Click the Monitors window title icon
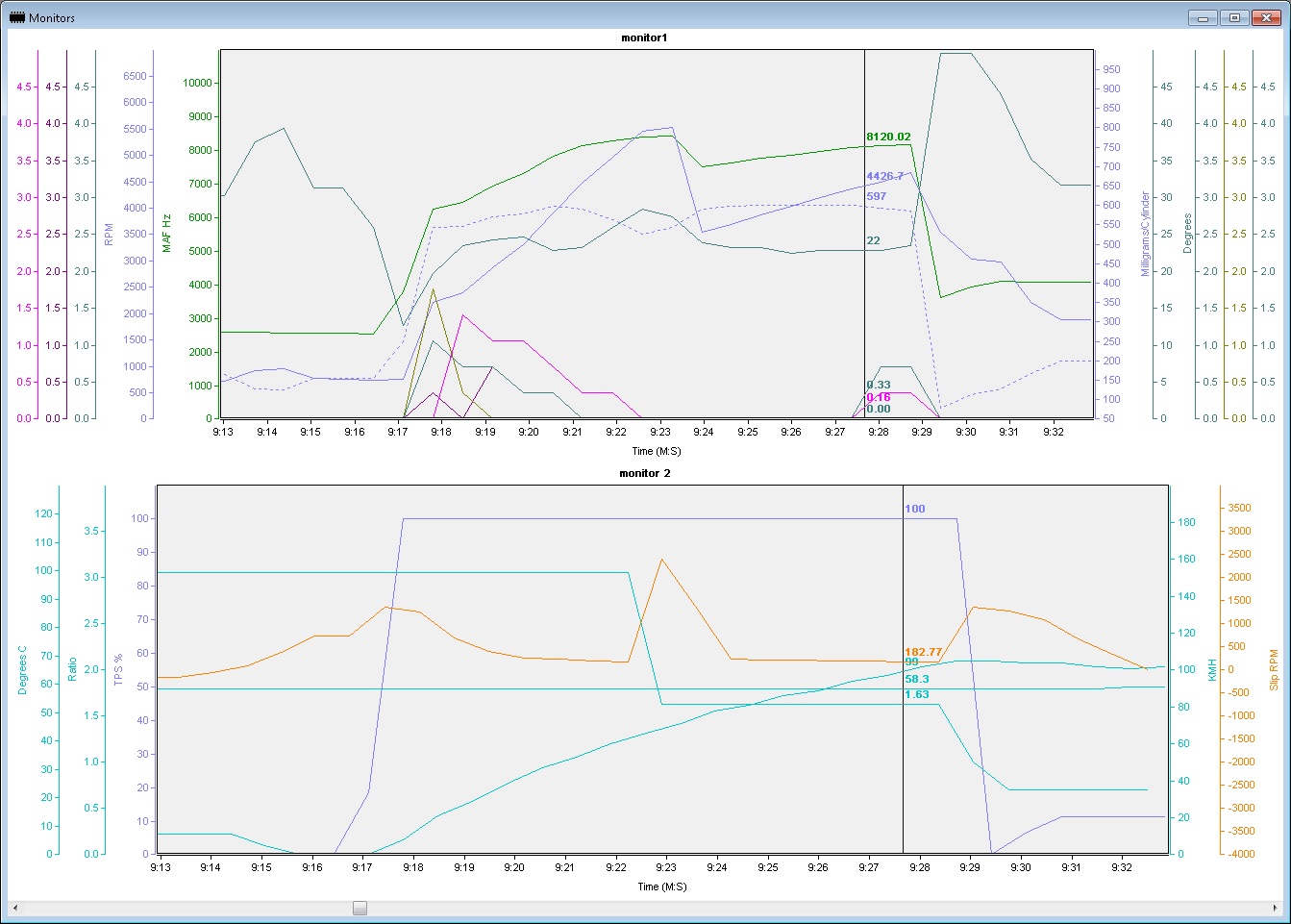The height and width of the screenshot is (924, 1291). [16, 17]
